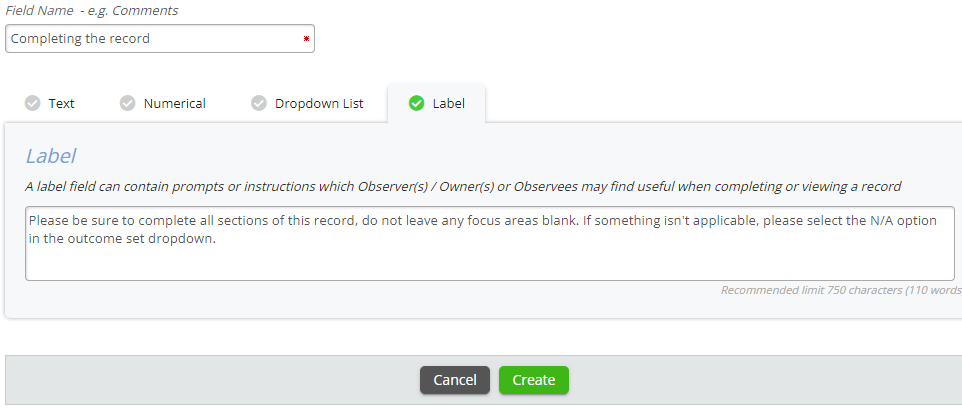Screen dimensions: 962x412
Task: Focus the Field Name input box
Action: [160, 39]
